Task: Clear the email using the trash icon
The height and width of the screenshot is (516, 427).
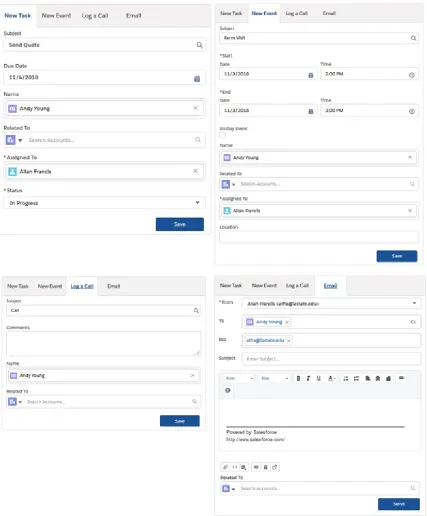Action: tap(265, 467)
